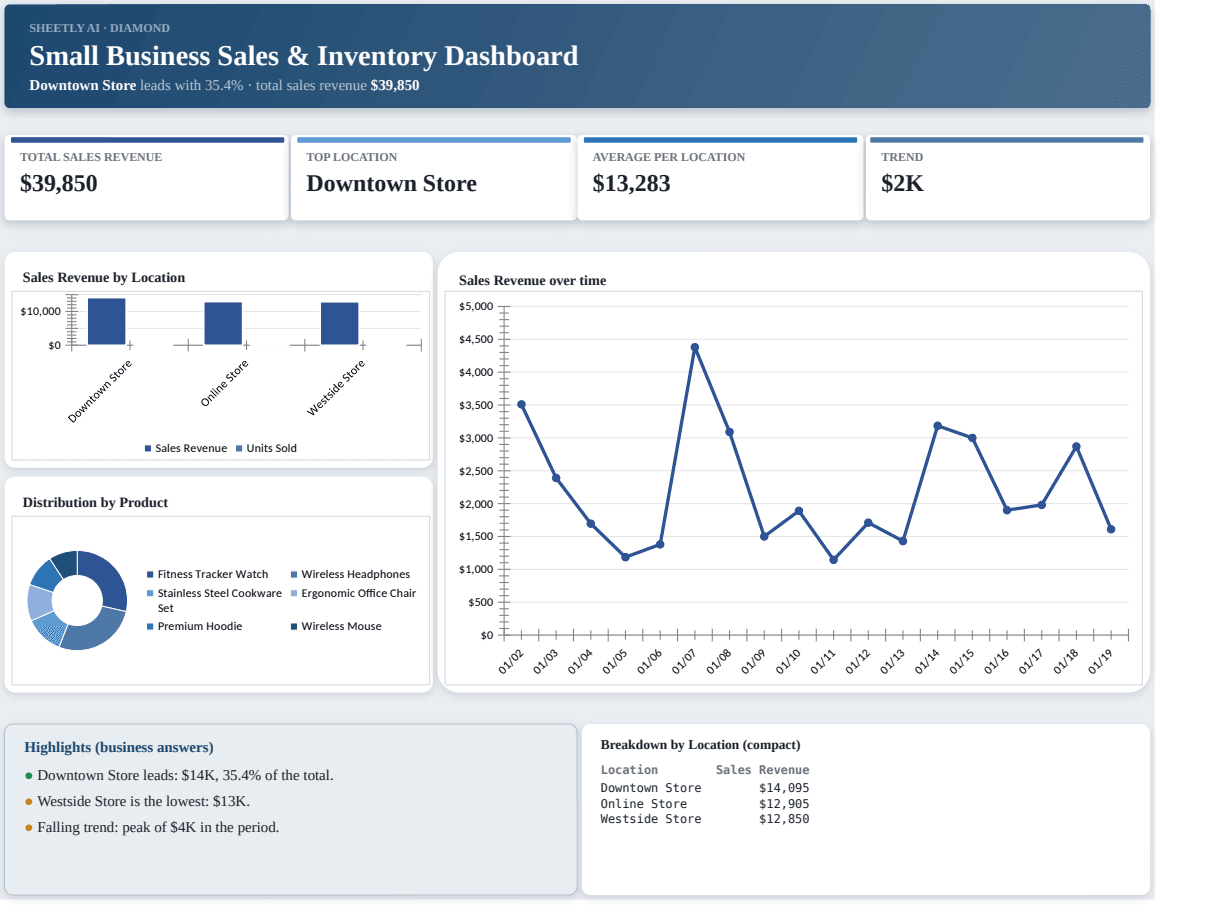Select the line chart data point for 01/08
This screenshot has width=1227, height=922.
pyautogui.click(x=729, y=432)
